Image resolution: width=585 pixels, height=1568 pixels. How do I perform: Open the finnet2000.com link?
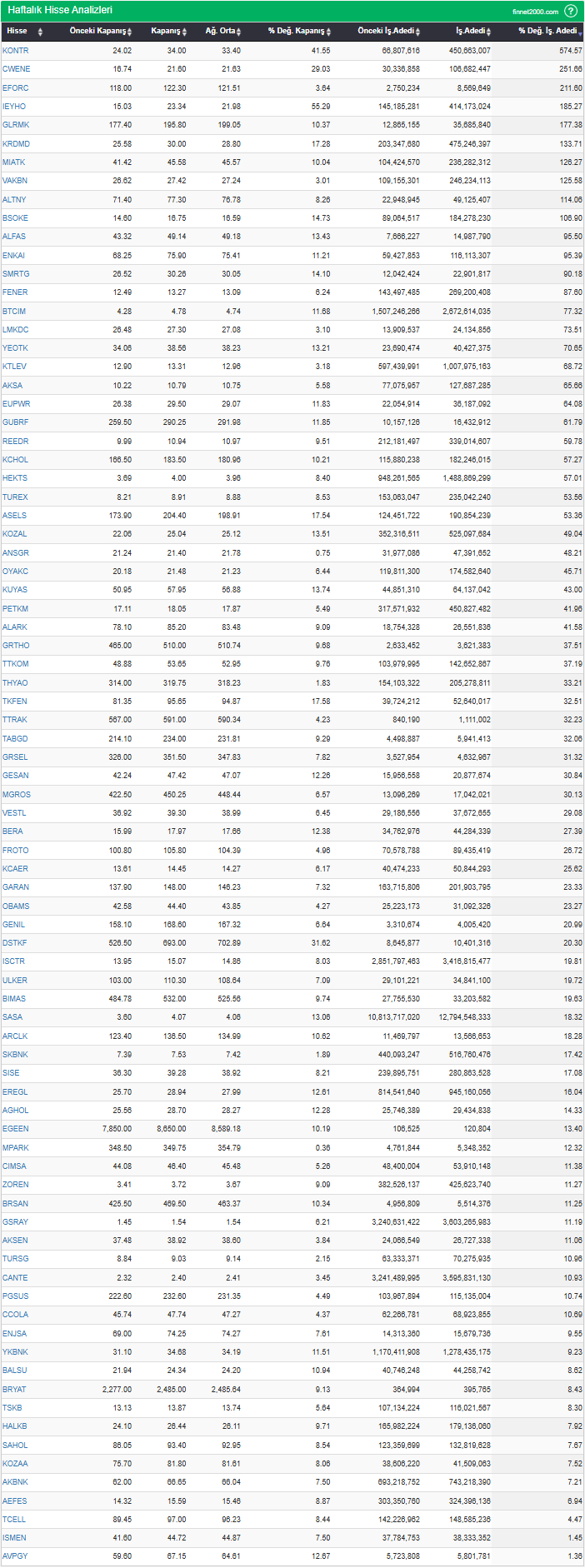point(535,12)
